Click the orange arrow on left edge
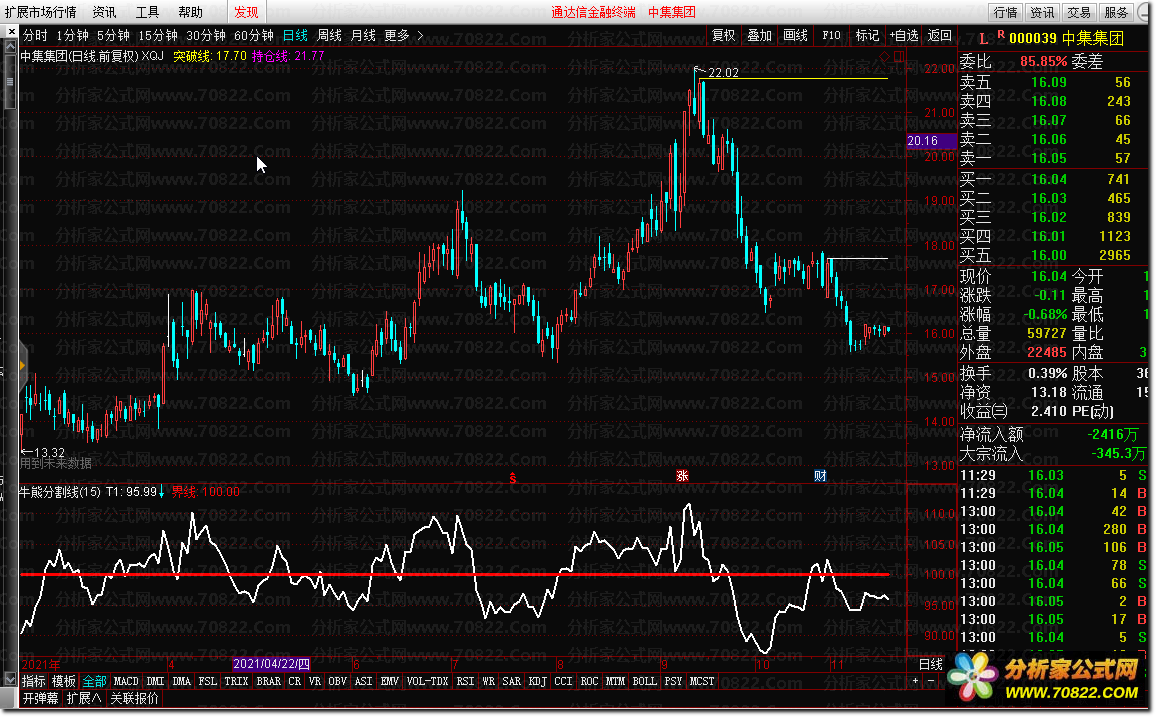This screenshot has height=717, width=1157. (23, 366)
